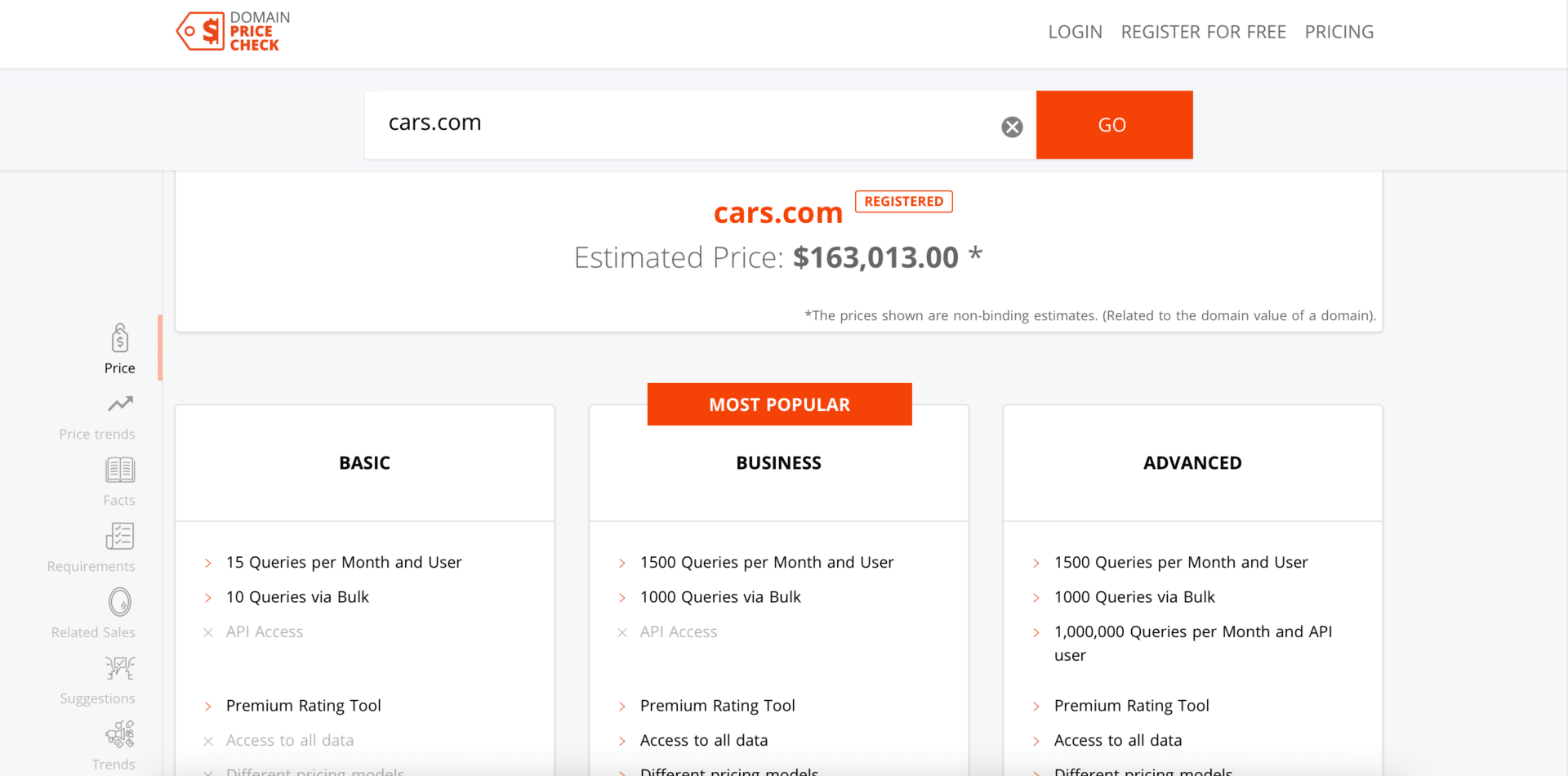Screen dimensions: 1568x776
Task: Open the Suggestions icon in sidebar
Action: pyautogui.click(x=120, y=669)
